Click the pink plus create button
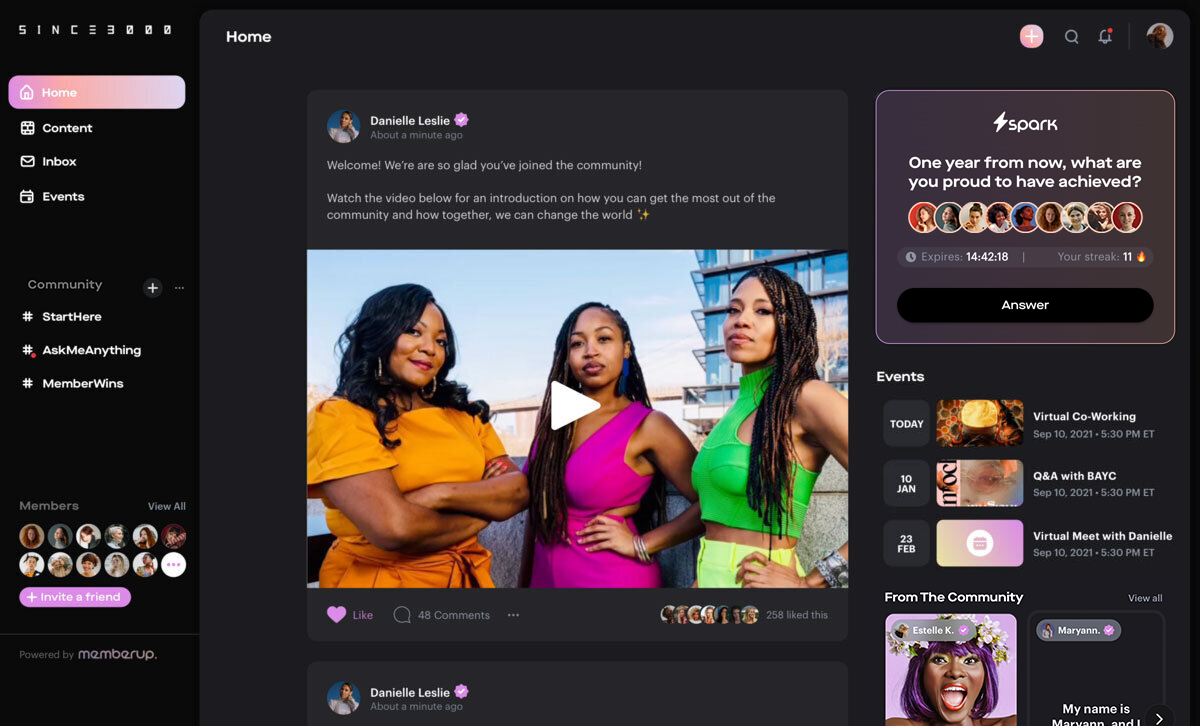The image size is (1200, 726). (x=1031, y=36)
